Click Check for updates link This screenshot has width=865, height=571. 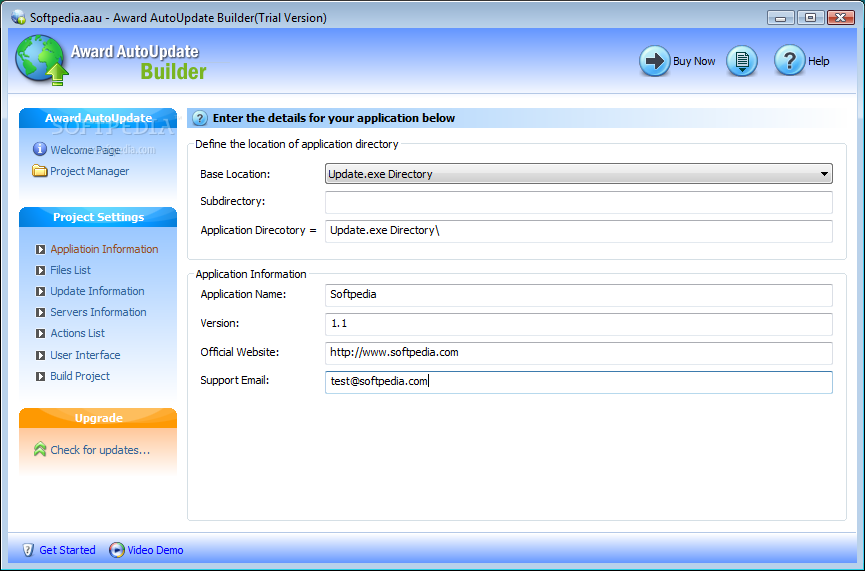[100, 450]
